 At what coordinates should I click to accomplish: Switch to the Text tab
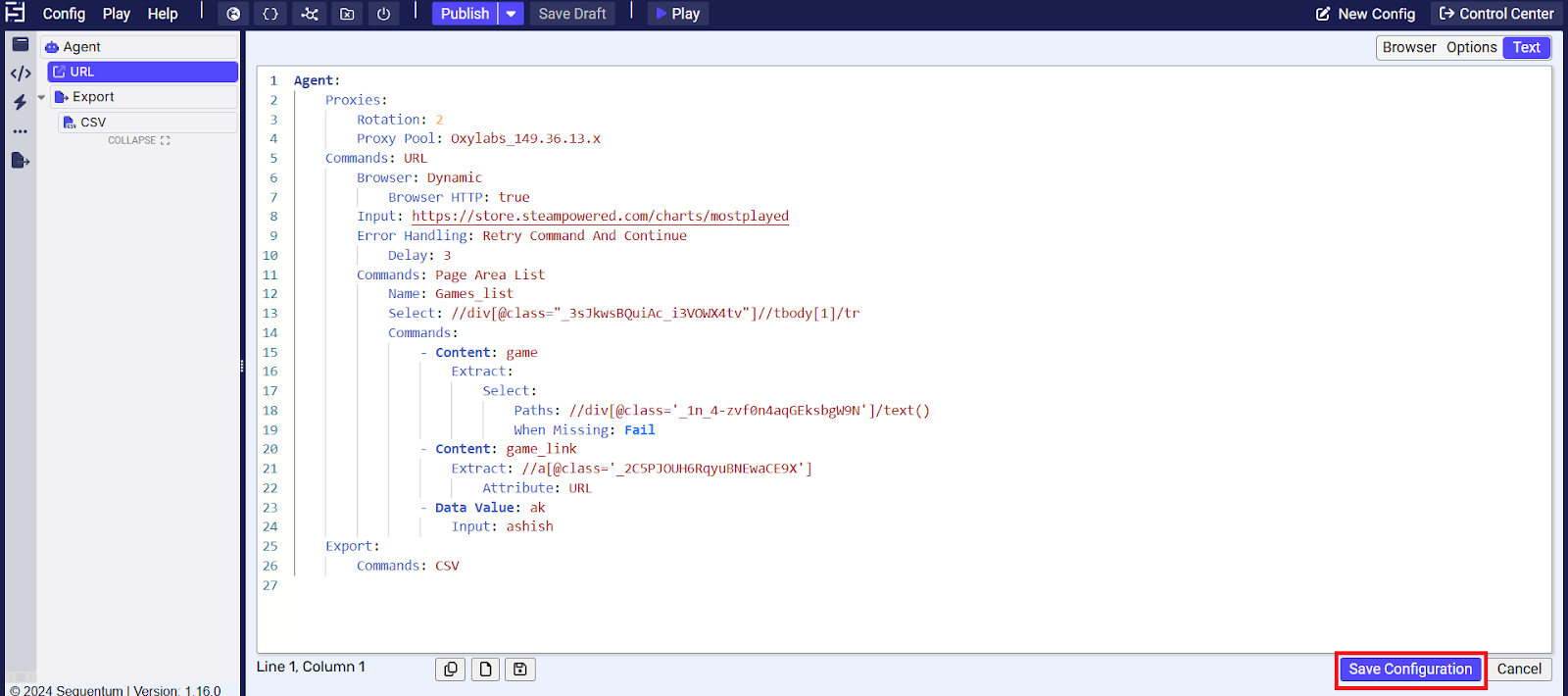(1526, 47)
